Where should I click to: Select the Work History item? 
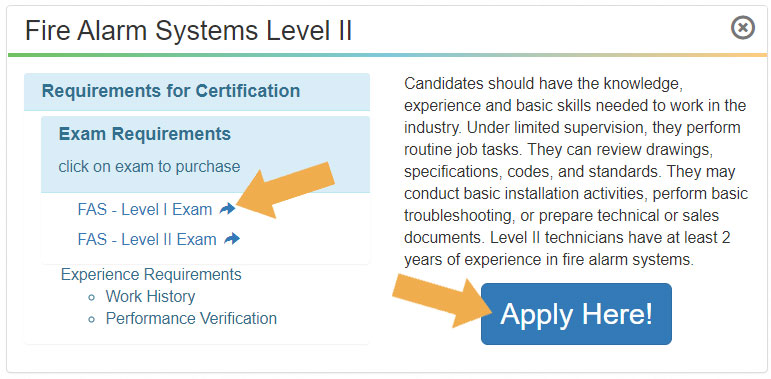150,296
